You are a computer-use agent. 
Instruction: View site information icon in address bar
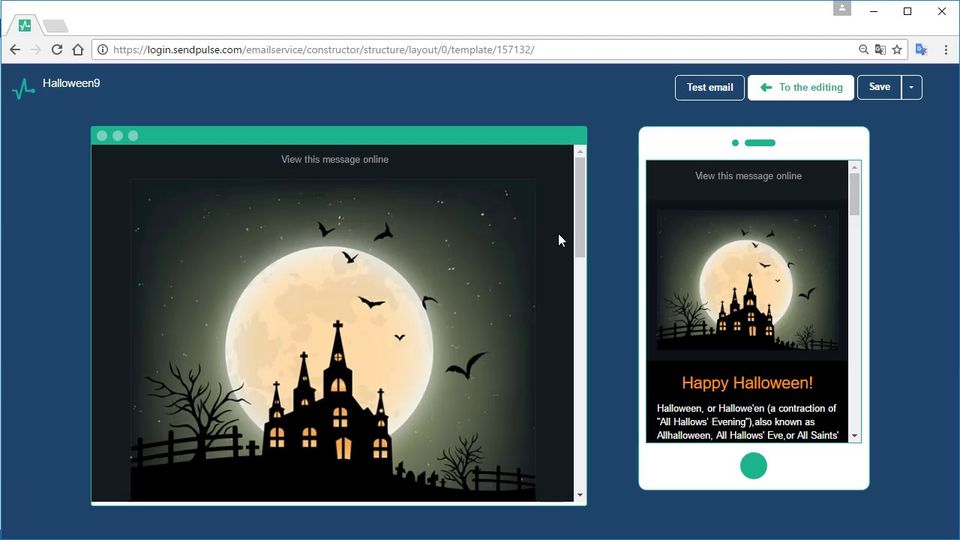[102, 50]
